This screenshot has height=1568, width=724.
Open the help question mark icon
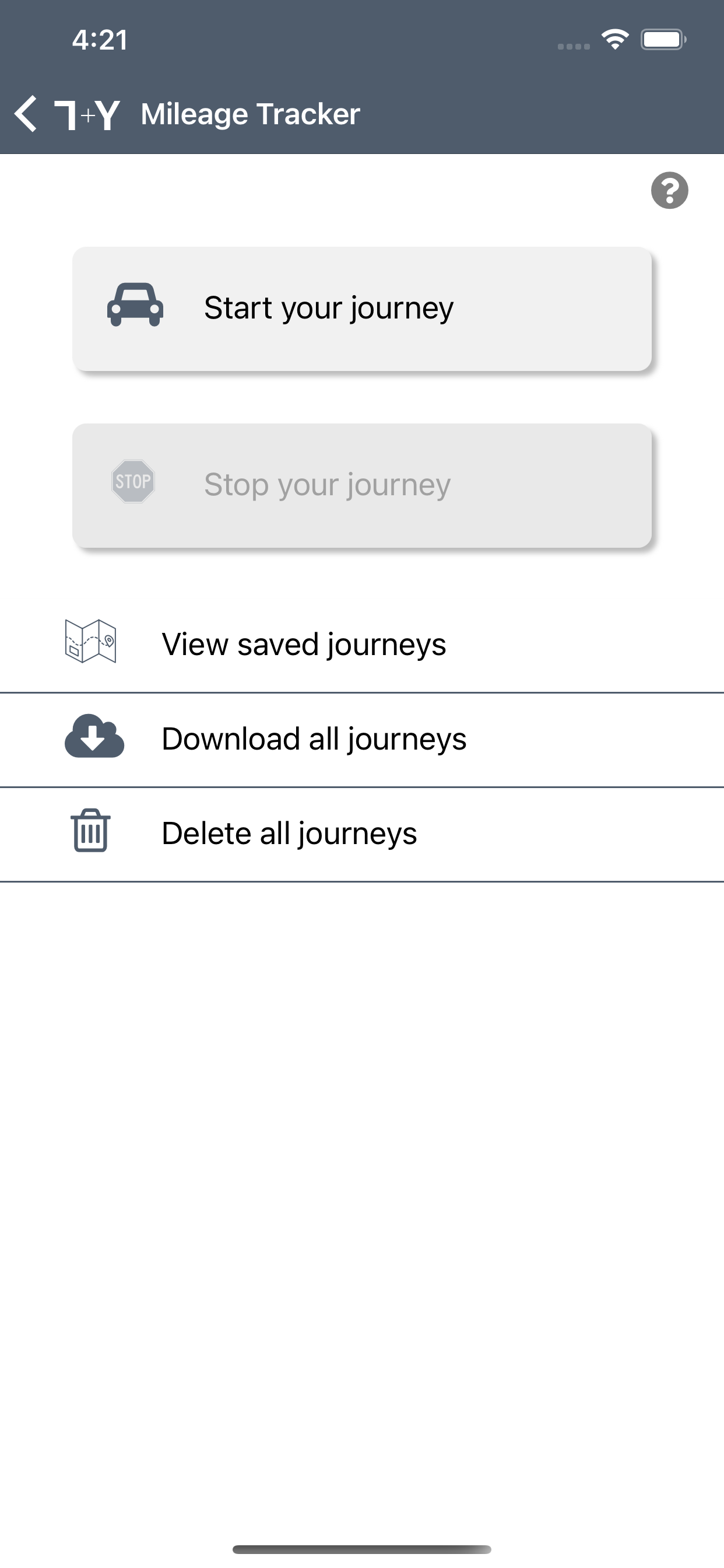point(669,191)
